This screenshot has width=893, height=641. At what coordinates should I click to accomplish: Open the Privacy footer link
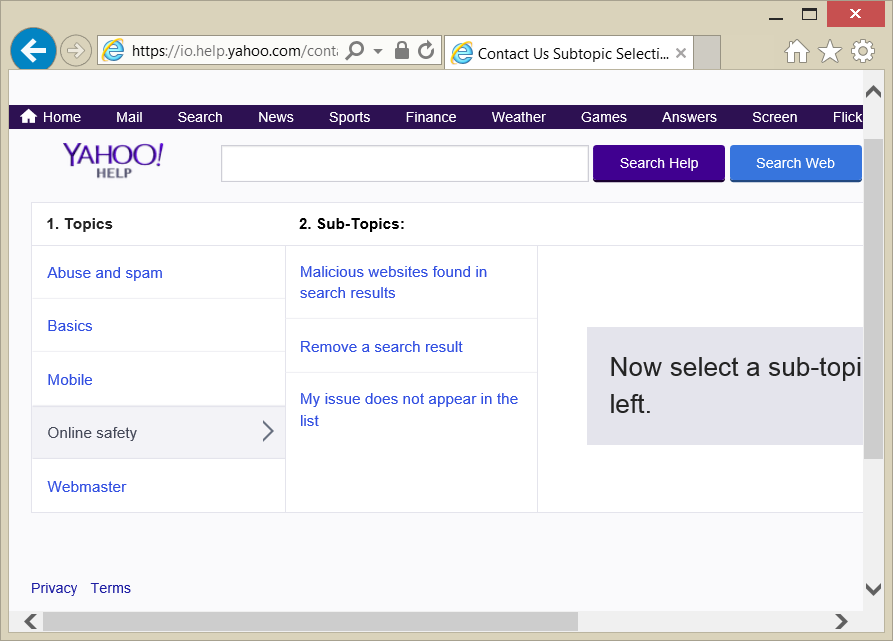(x=54, y=588)
